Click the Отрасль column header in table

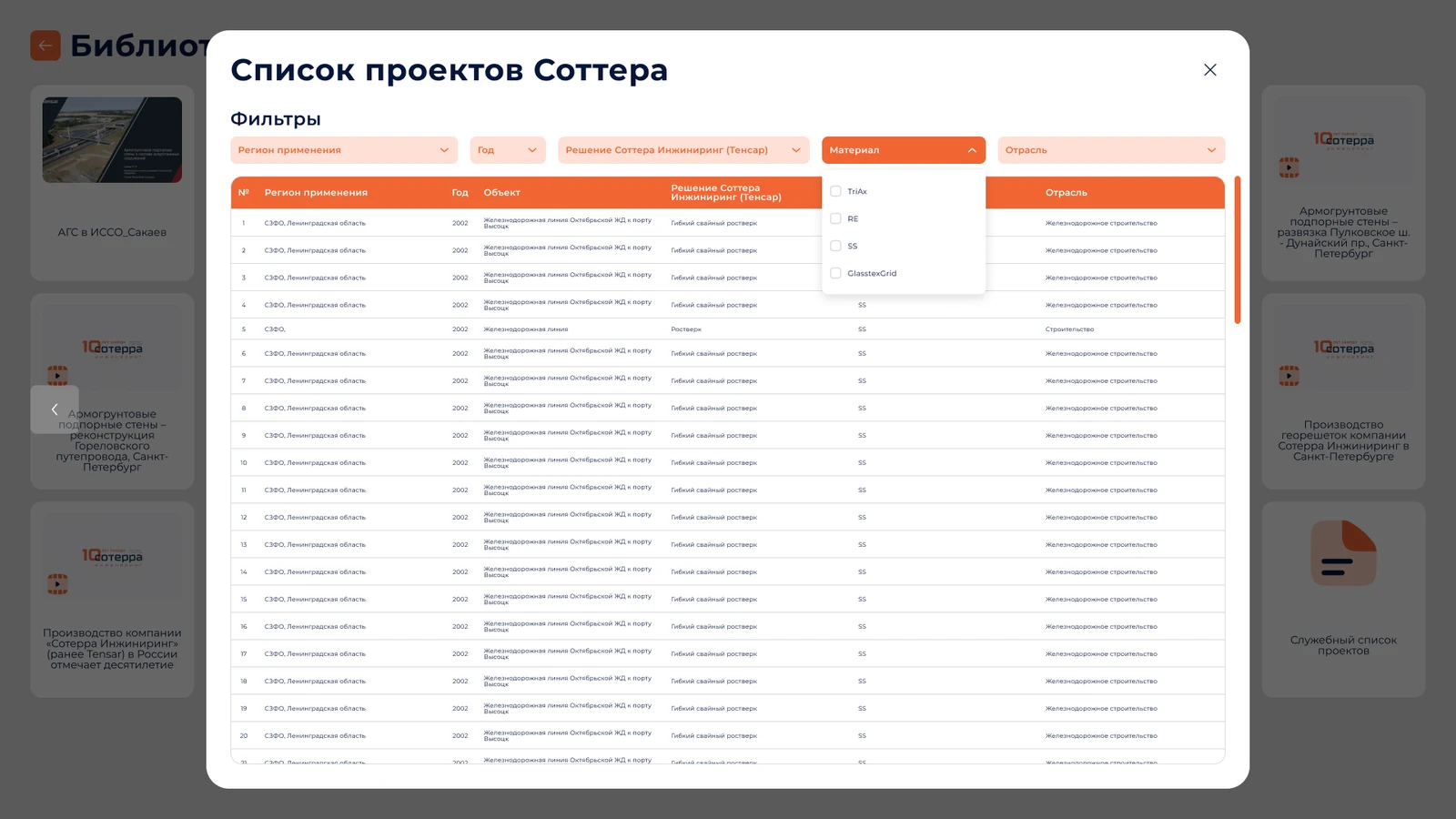[x=1066, y=193]
